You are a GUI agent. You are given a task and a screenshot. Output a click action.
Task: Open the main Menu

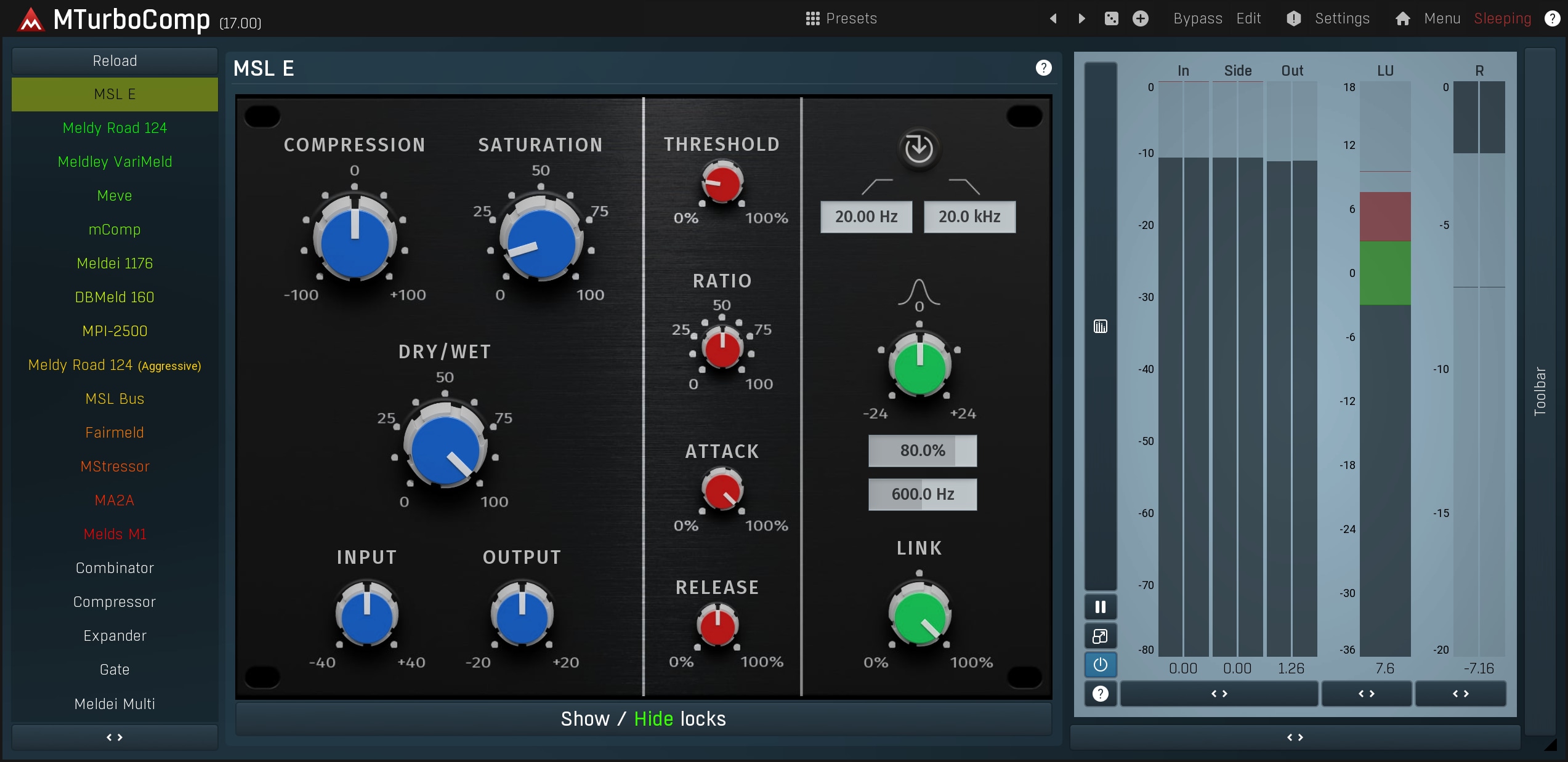click(x=1441, y=18)
